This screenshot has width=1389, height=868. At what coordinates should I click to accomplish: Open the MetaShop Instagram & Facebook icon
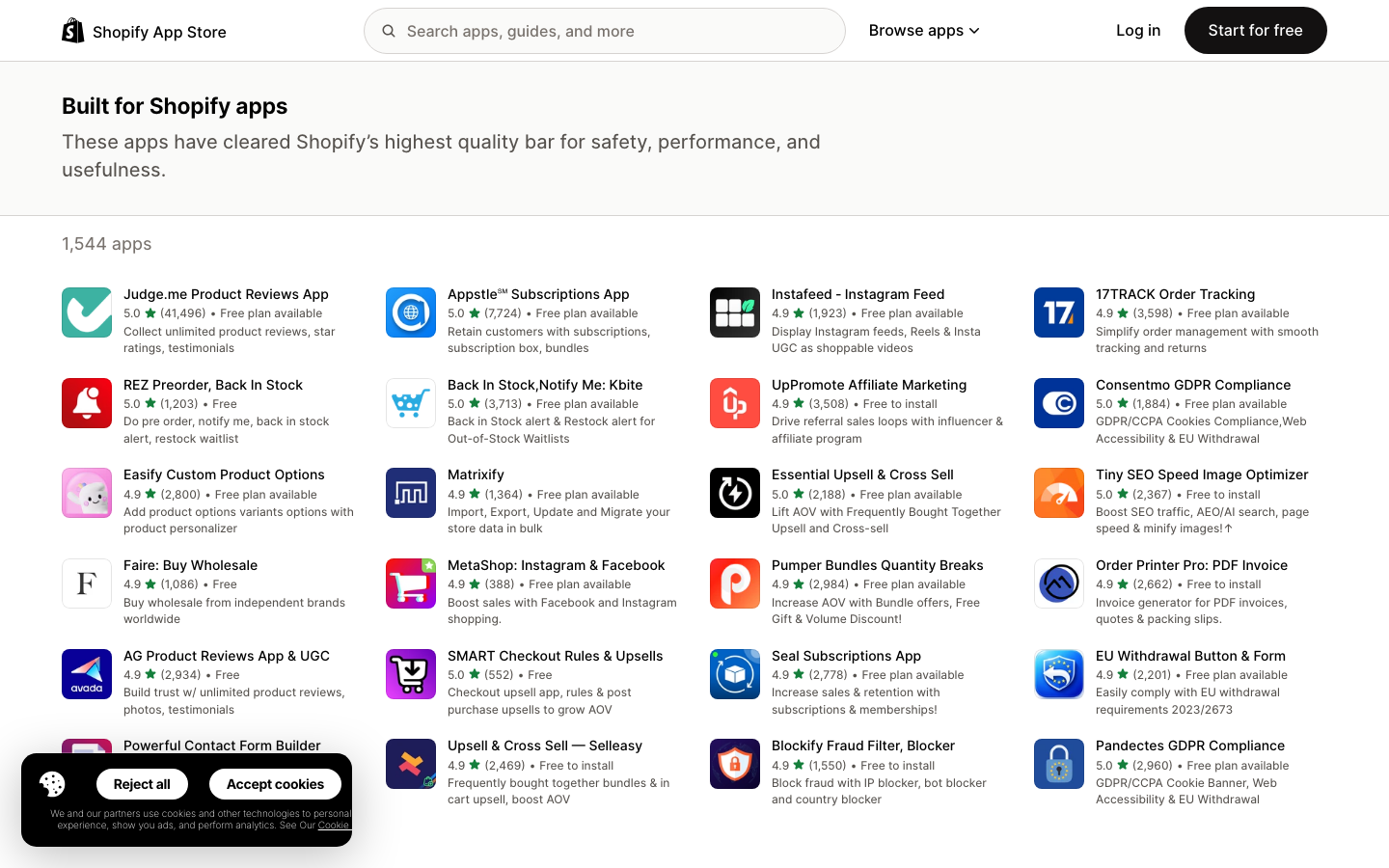coord(411,583)
